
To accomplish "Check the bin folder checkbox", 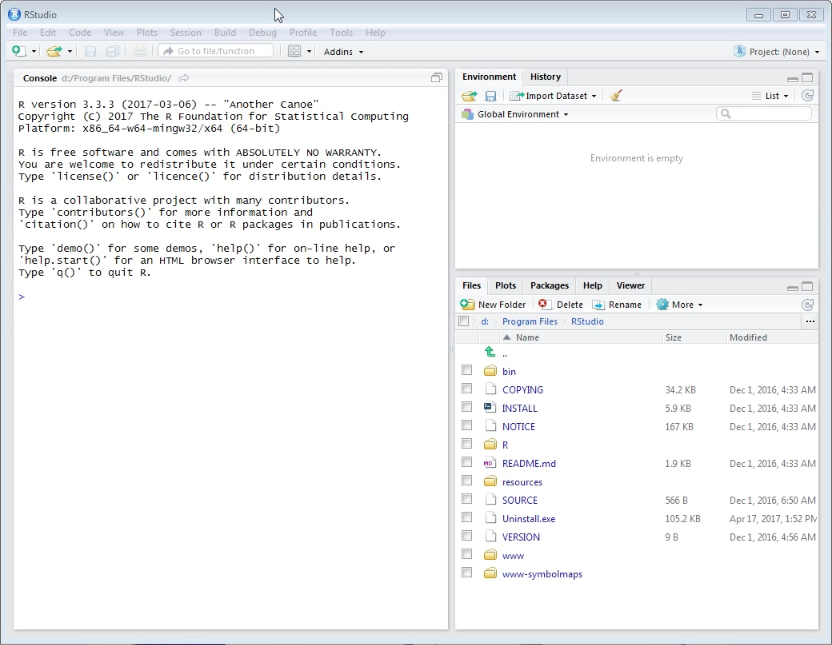I will pos(466,370).
